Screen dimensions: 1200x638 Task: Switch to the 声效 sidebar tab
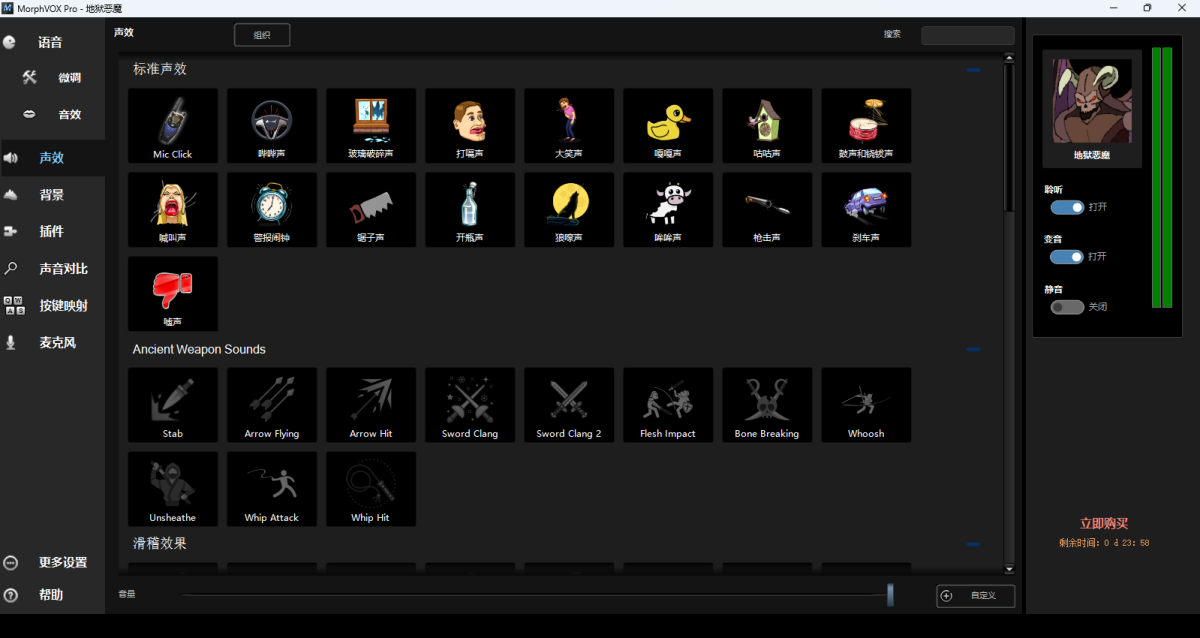[51, 157]
